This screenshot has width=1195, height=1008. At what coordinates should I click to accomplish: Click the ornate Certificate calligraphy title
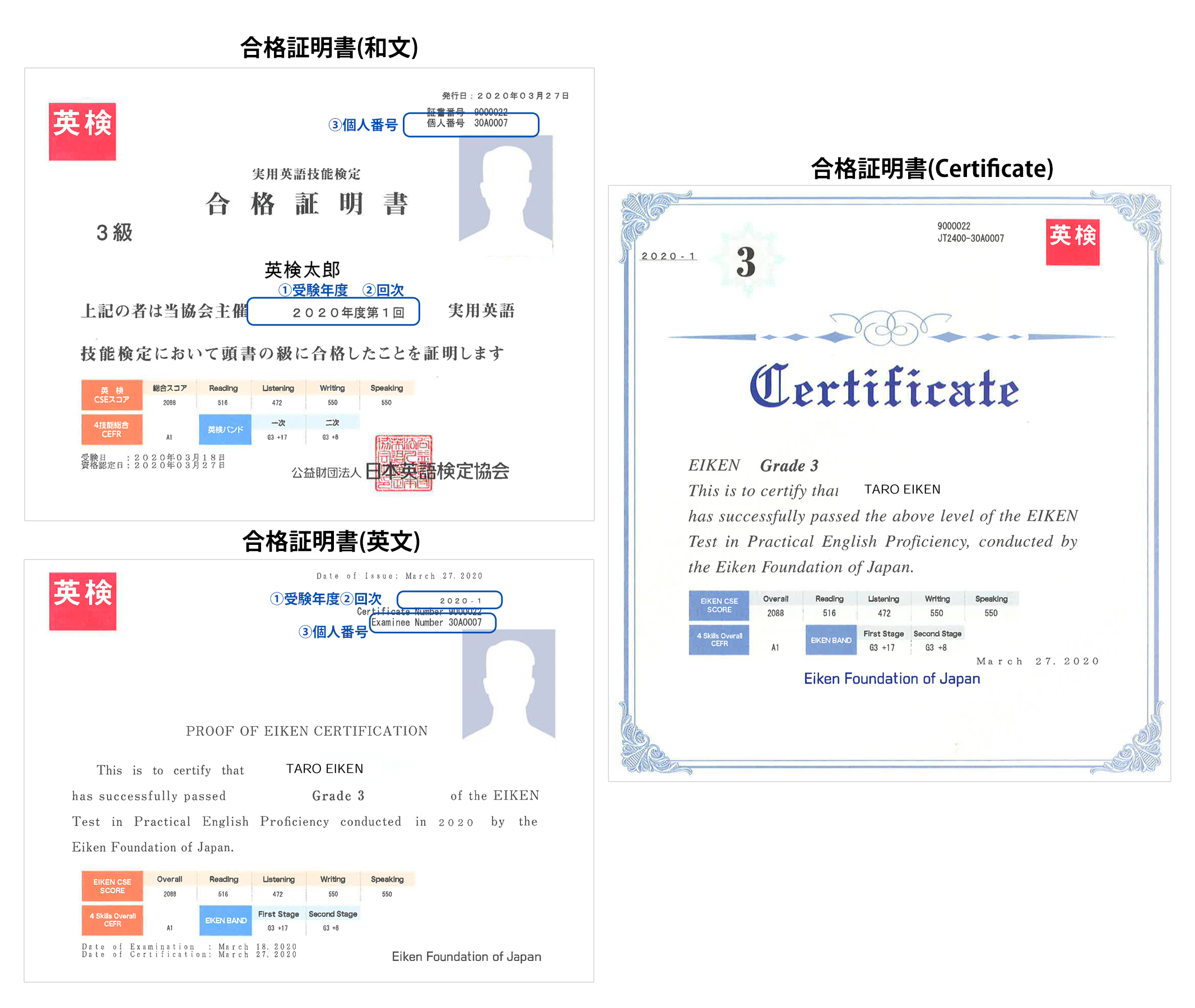pyautogui.click(x=885, y=387)
